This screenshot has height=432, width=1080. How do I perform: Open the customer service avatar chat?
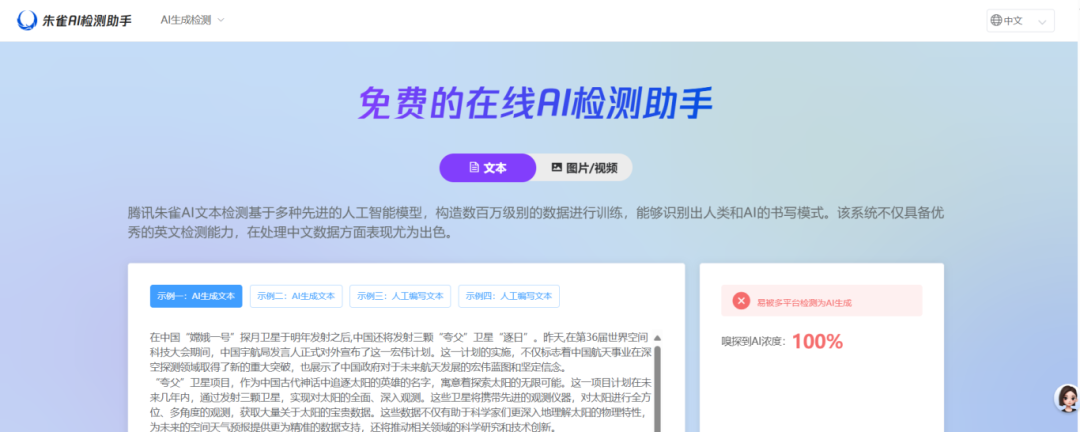pyautogui.click(x=1066, y=398)
